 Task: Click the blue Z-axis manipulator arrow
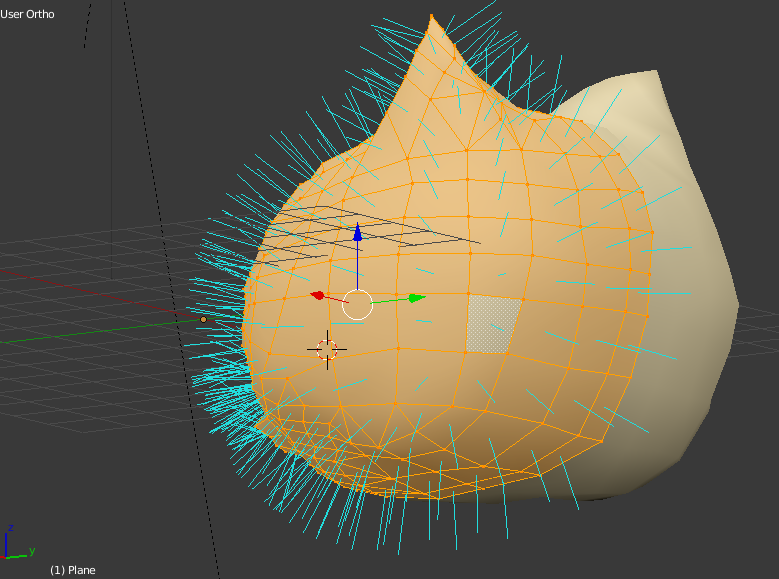coord(358,232)
